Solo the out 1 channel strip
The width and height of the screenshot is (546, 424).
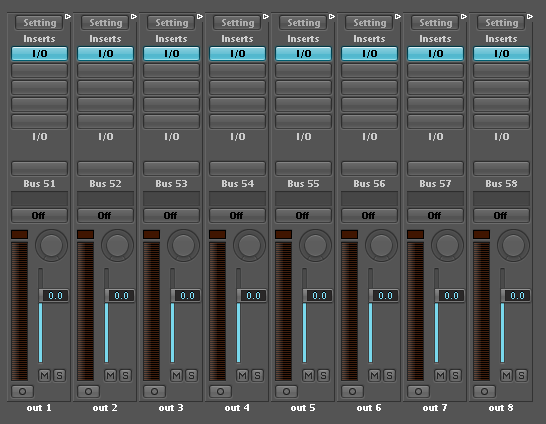(60, 375)
